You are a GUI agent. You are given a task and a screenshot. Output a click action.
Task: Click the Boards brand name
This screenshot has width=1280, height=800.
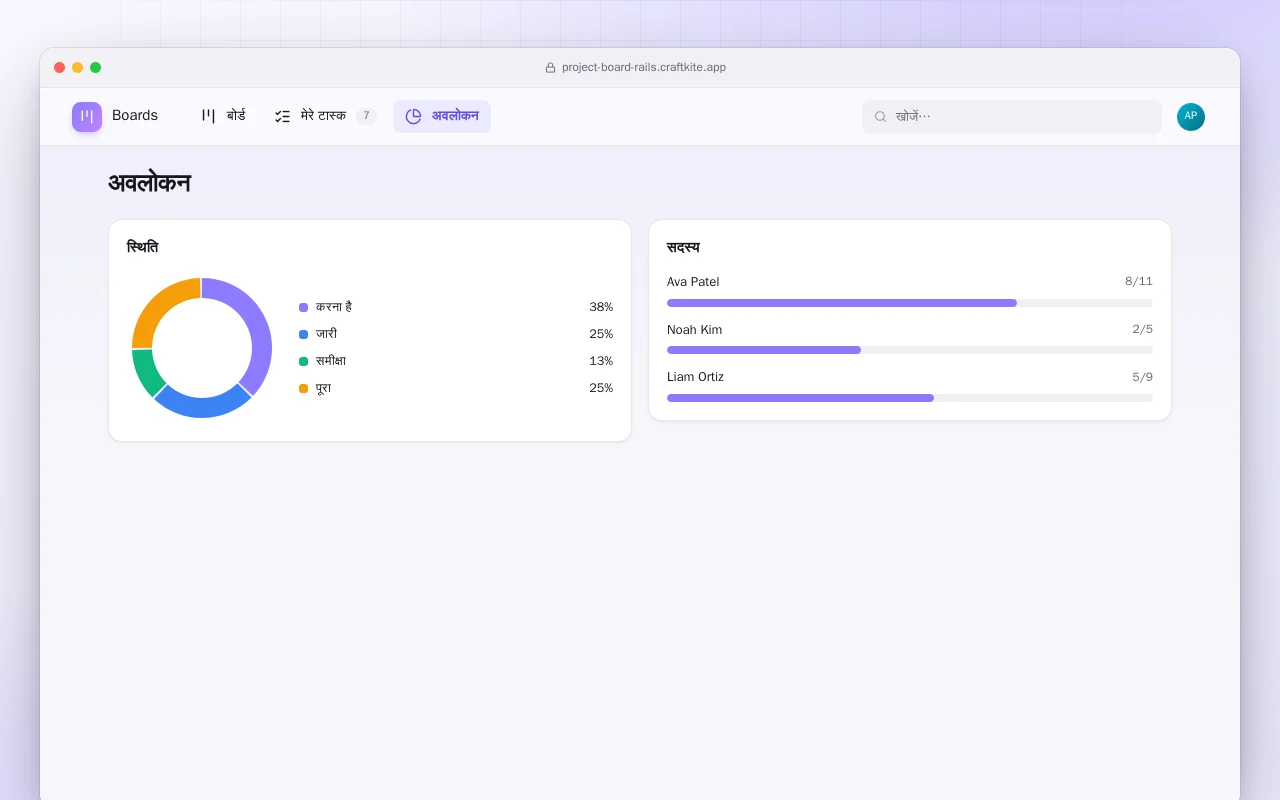click(135, 116)
